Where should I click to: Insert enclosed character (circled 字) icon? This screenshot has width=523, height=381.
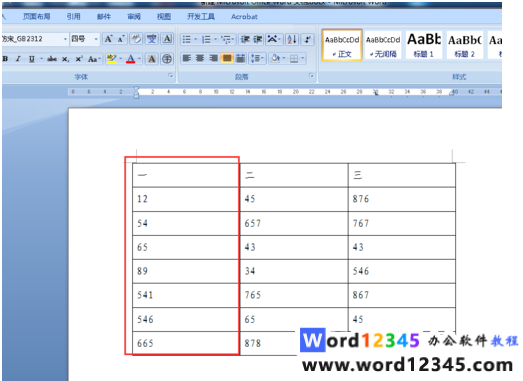coord(167,59)
